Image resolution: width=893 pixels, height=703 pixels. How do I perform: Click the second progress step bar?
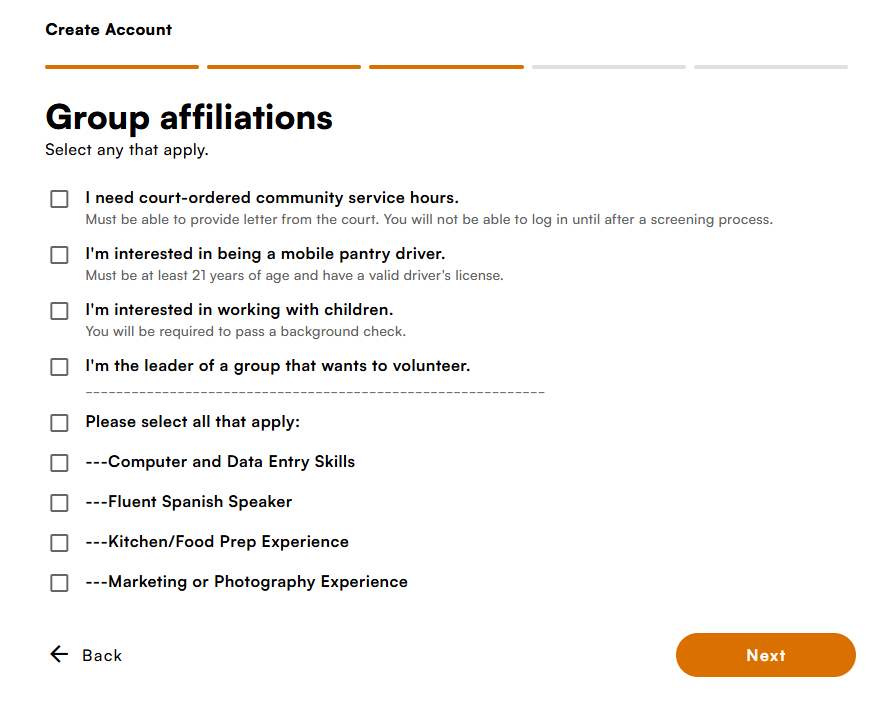click(284, 67)
